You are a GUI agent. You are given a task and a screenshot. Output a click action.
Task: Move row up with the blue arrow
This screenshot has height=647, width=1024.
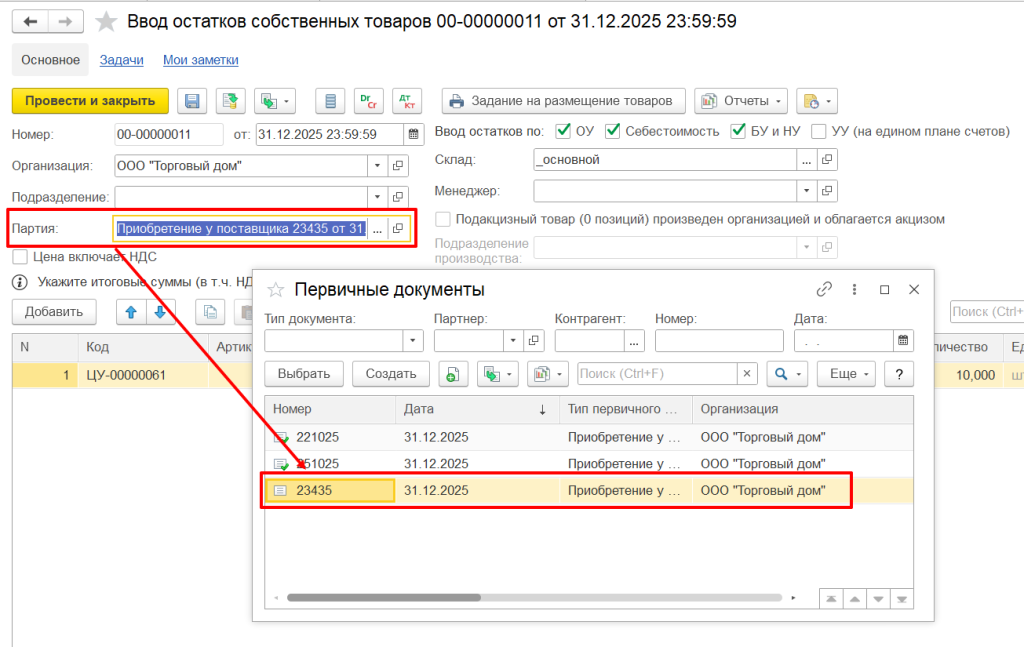coord(130,312)
